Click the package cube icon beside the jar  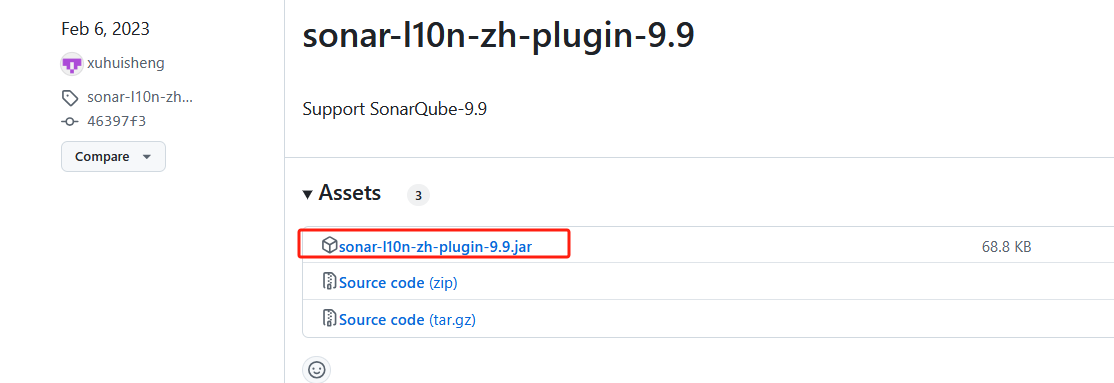pyautogui.click(x=329, y=246)
